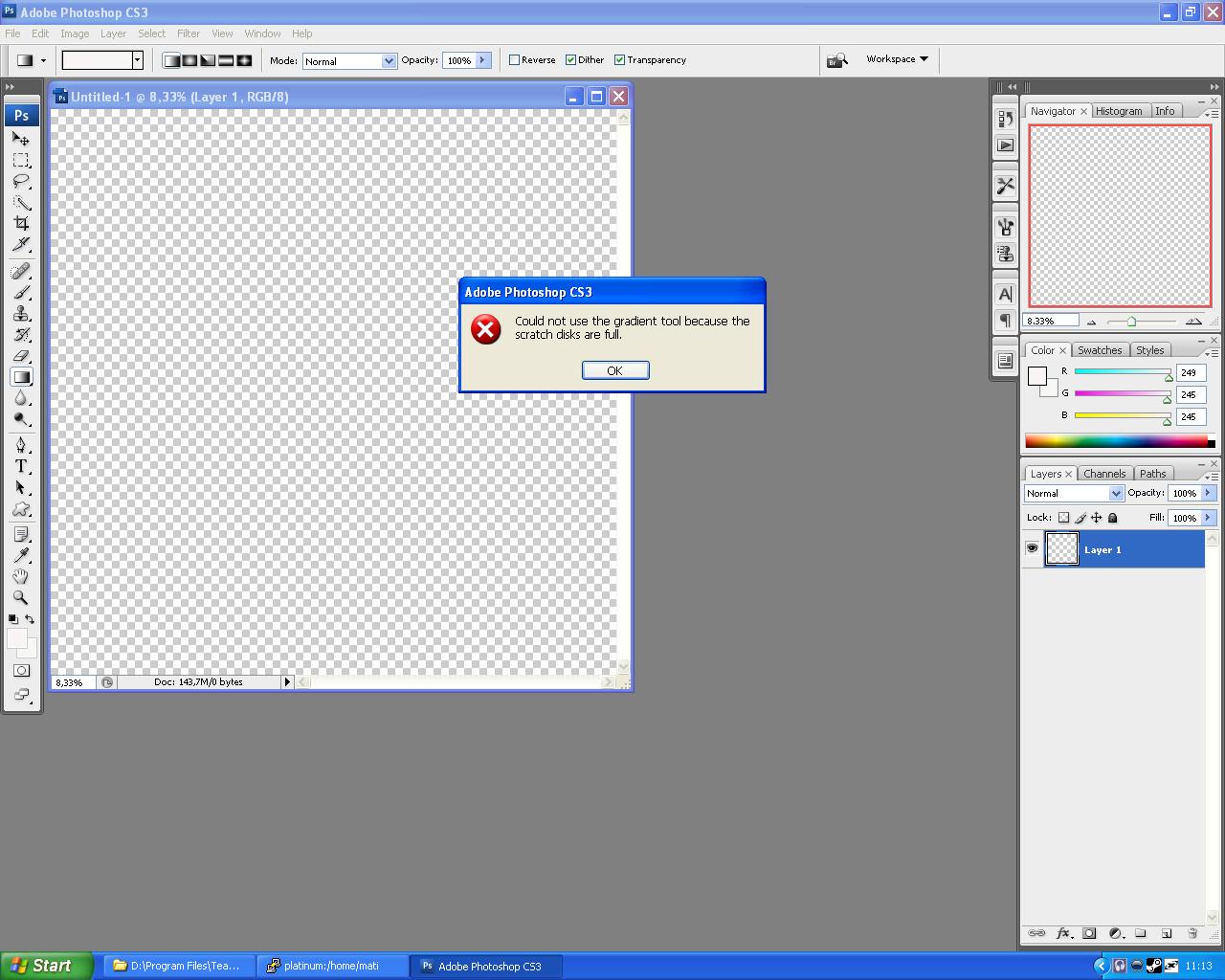1225x980 pixels.
Task: Toggle the Transparency checkbox
Action: (620, 59)
